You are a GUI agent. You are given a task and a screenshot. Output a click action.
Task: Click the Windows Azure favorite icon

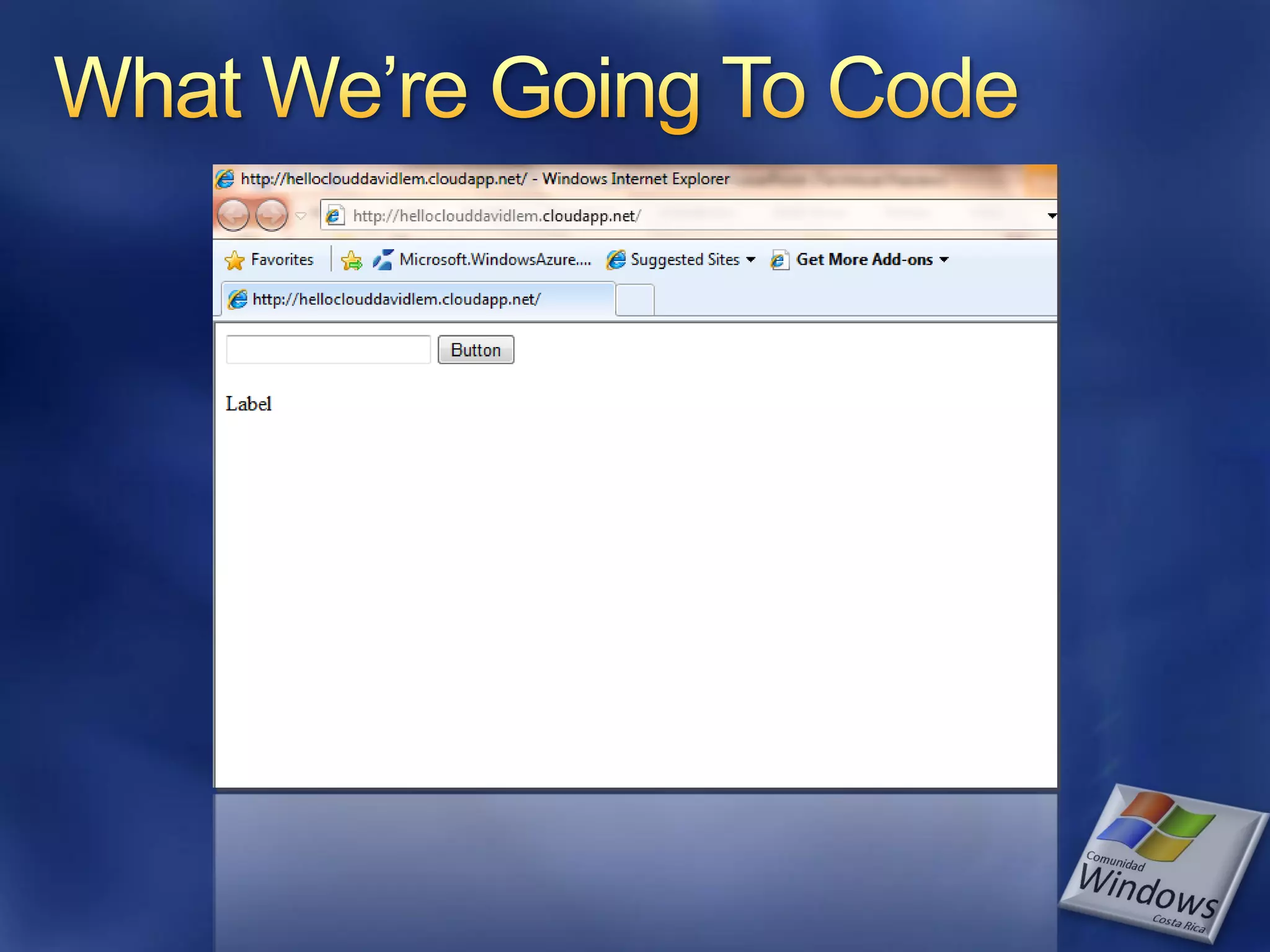[x=383, y=260]
